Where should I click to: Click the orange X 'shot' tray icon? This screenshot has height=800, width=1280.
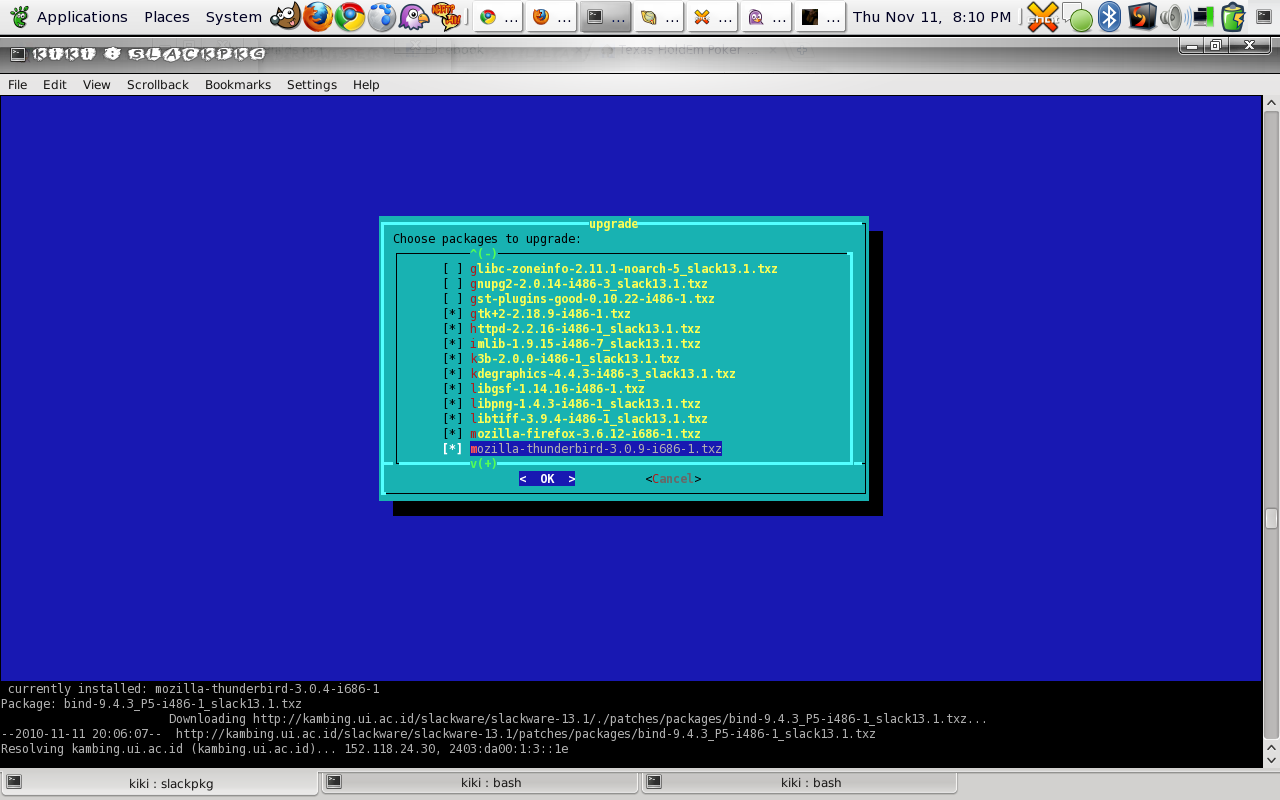click(x=1043, y=16)
